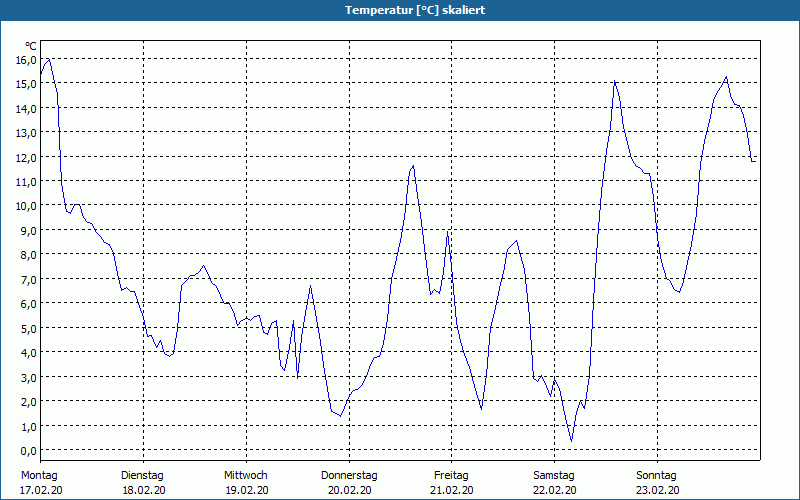The height and width of the screenshot is (500, 800).
Task: Click the Sonntag day label
Action: click(x=657, y=476)
